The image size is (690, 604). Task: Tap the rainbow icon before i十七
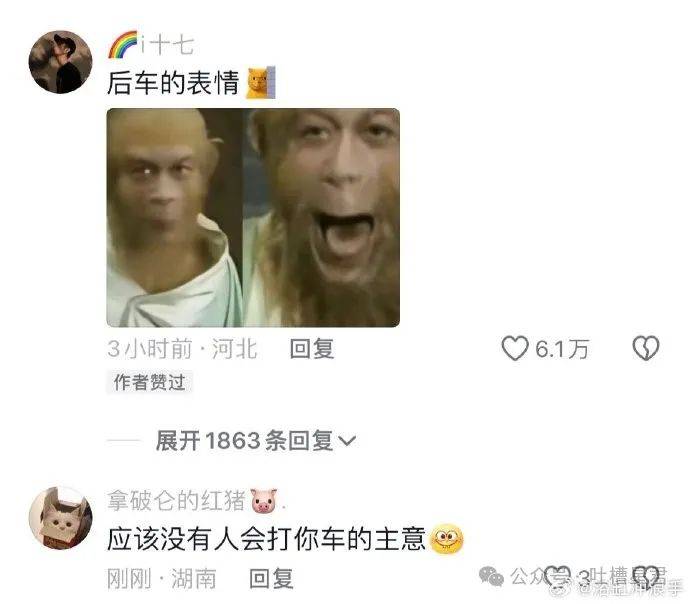(123, 44)
